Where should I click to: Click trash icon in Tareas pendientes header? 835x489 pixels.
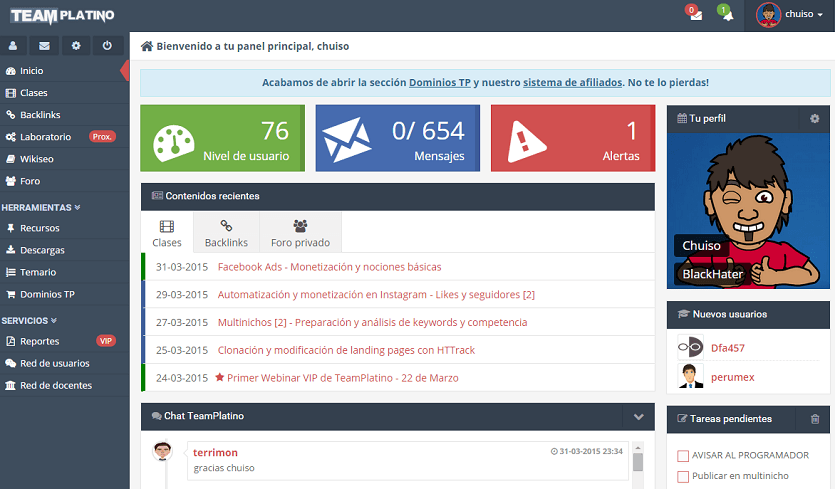(x=815, y=419)
